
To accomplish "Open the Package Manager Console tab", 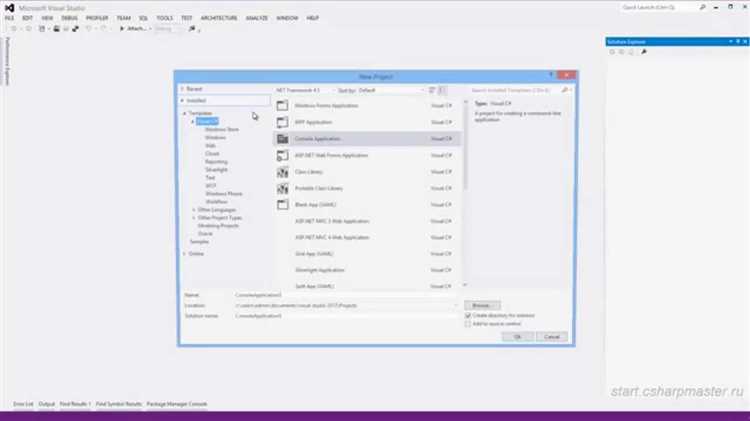I will 177,404.
